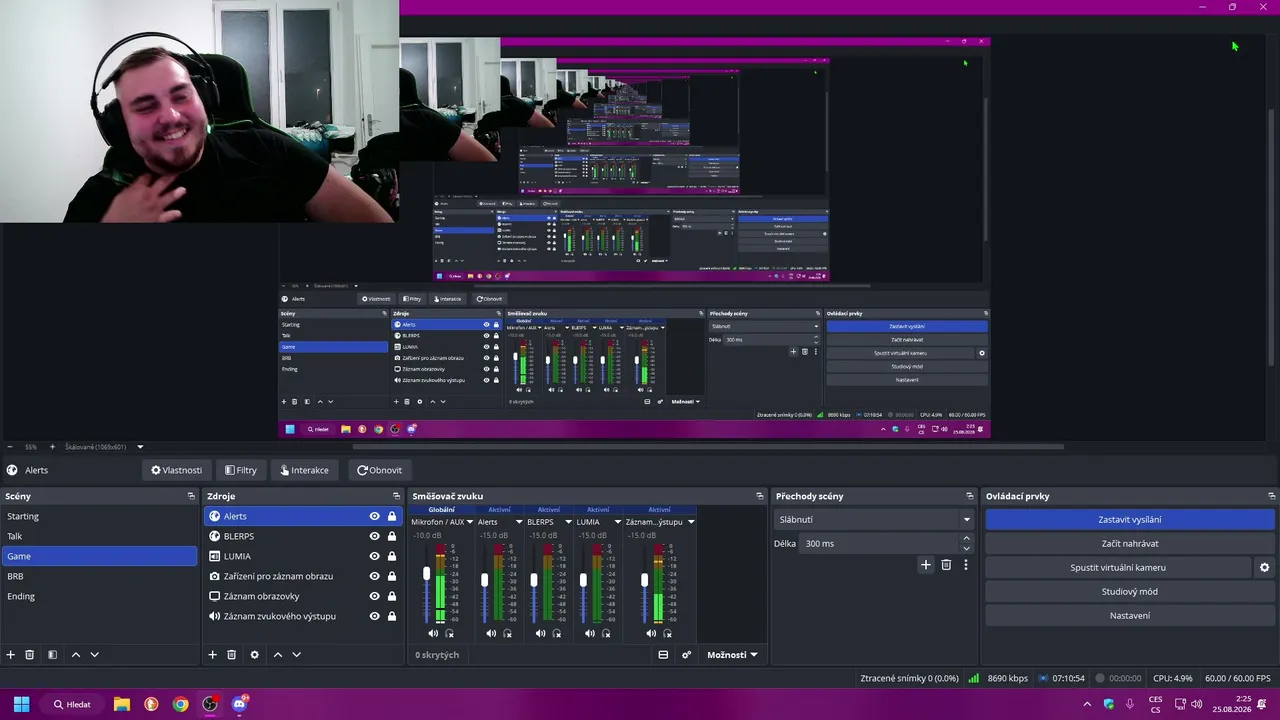The height and width of the screenshot is (720, 1280).
Task: Undock the Scény panel
Action: coord(191,496)
